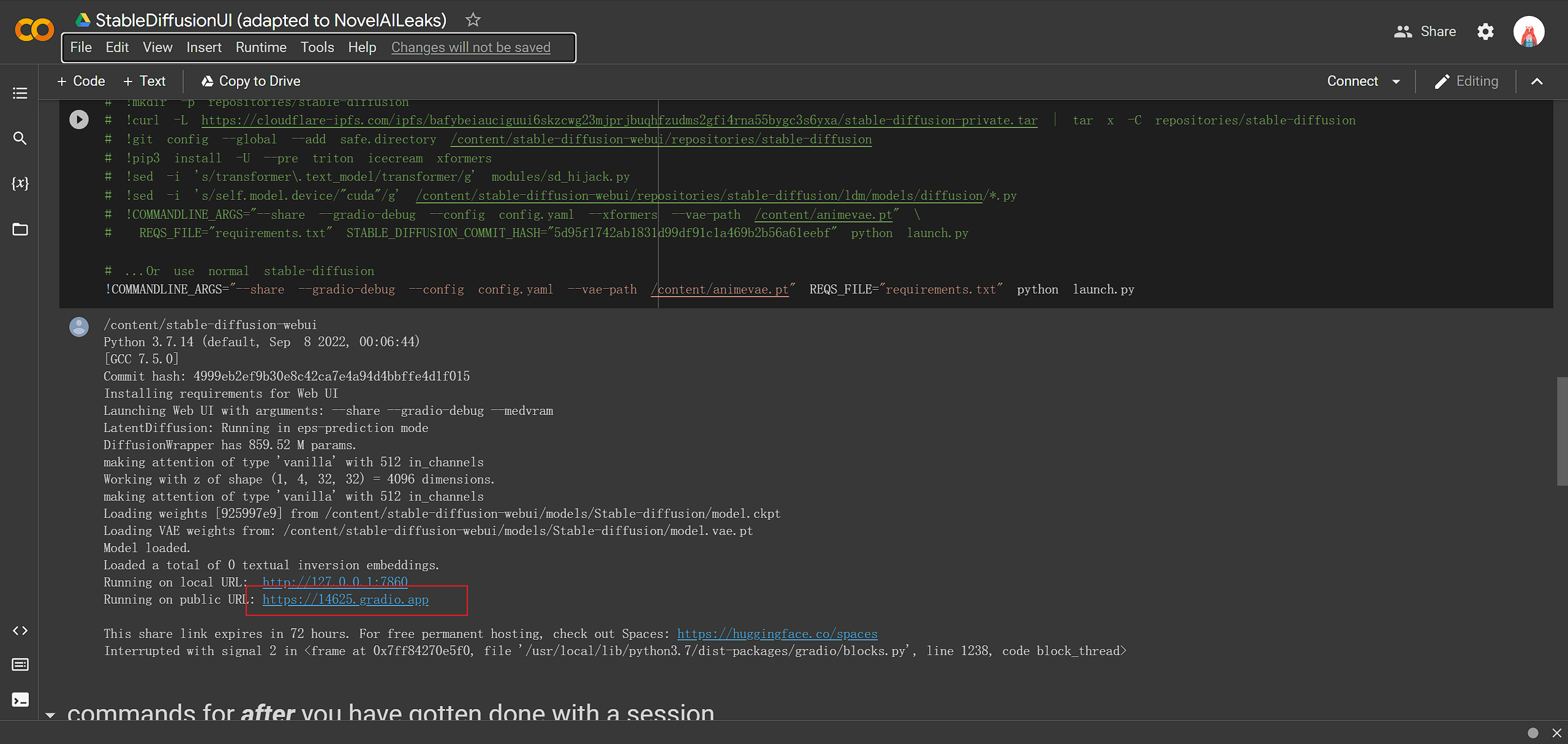This screenshot has height=744, width=1568.
Task: Collapse the header with the chevron arrow
Action: coord(1537,82)
